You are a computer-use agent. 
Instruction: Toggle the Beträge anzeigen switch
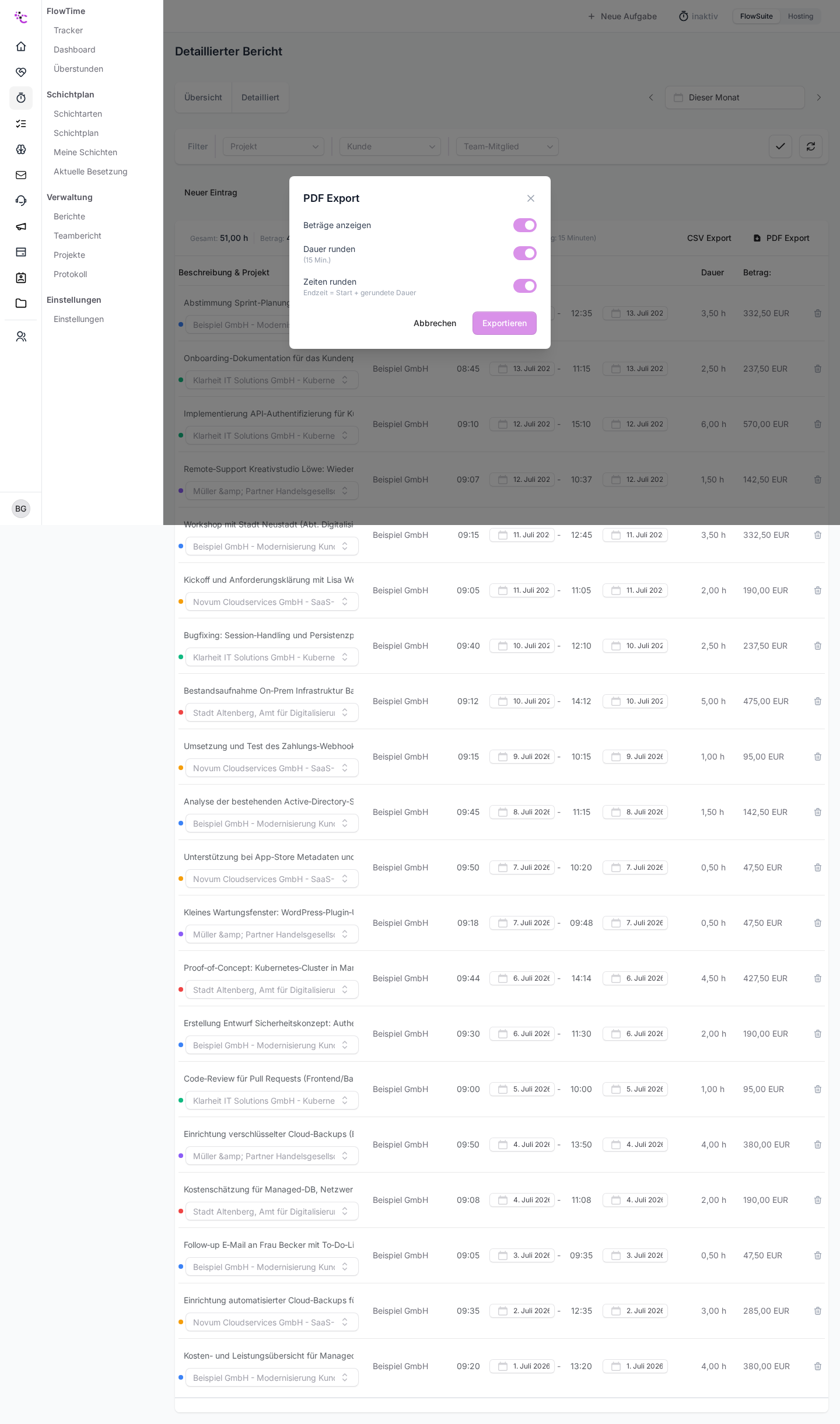point(525,225)
